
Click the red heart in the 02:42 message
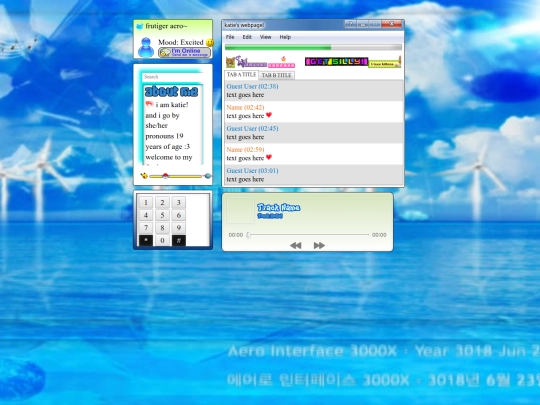click(x=269, y=115)
